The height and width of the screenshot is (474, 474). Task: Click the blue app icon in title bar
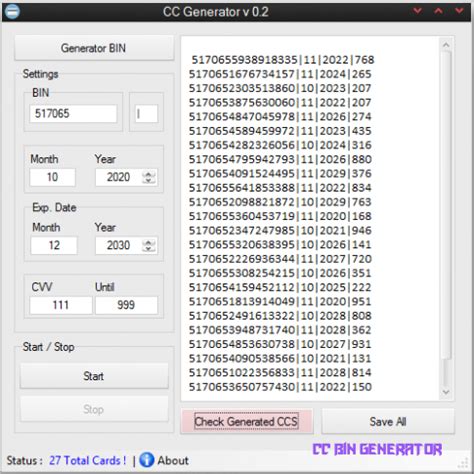(x=12, y=11)
